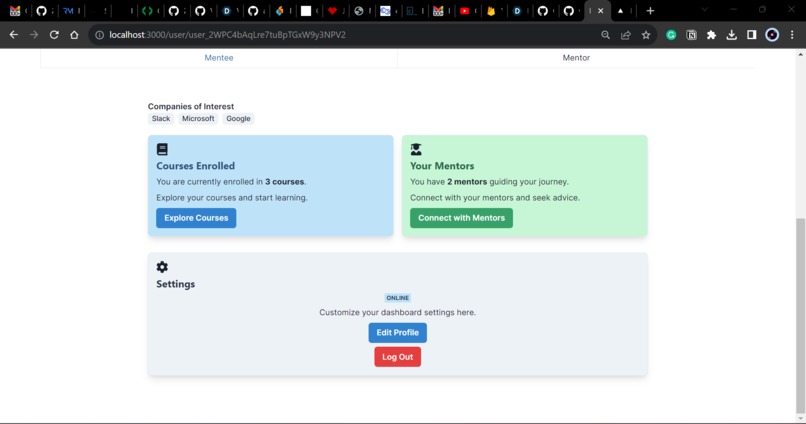
Task: Switch to the globe icon tab
Action: pos(359,11)
